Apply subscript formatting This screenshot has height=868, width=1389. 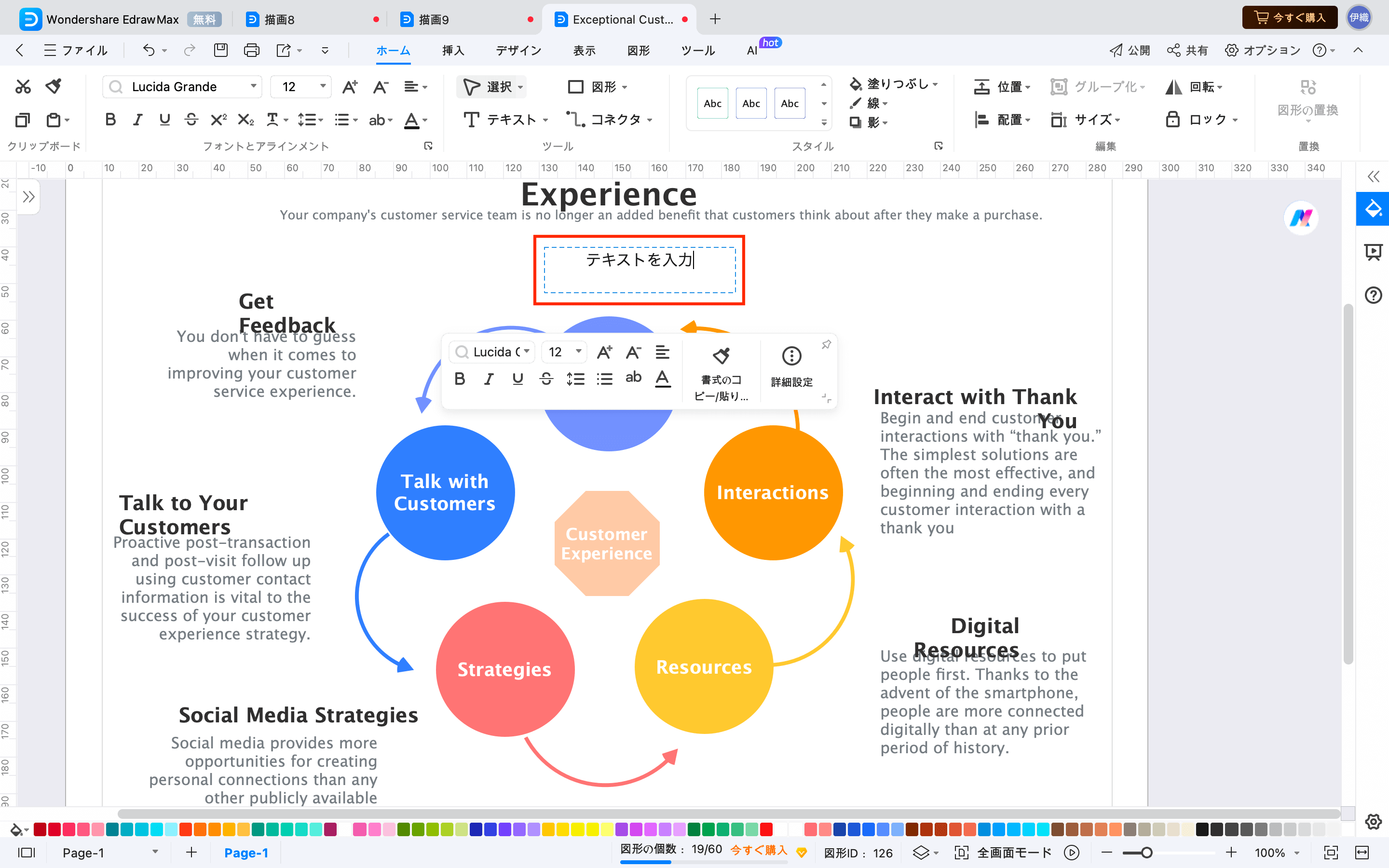coord(245,120)
